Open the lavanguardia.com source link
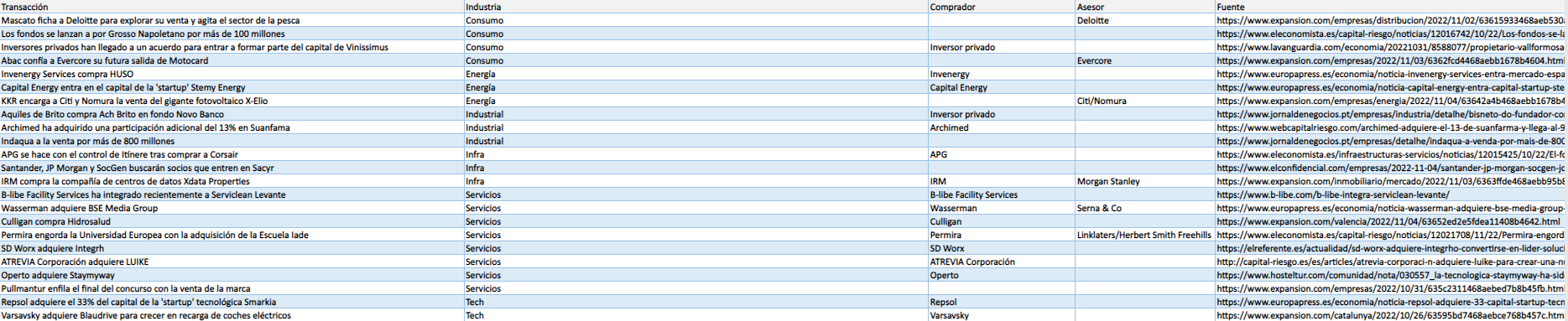Viewport: 1568px width, 321px height. point(1391,47)
